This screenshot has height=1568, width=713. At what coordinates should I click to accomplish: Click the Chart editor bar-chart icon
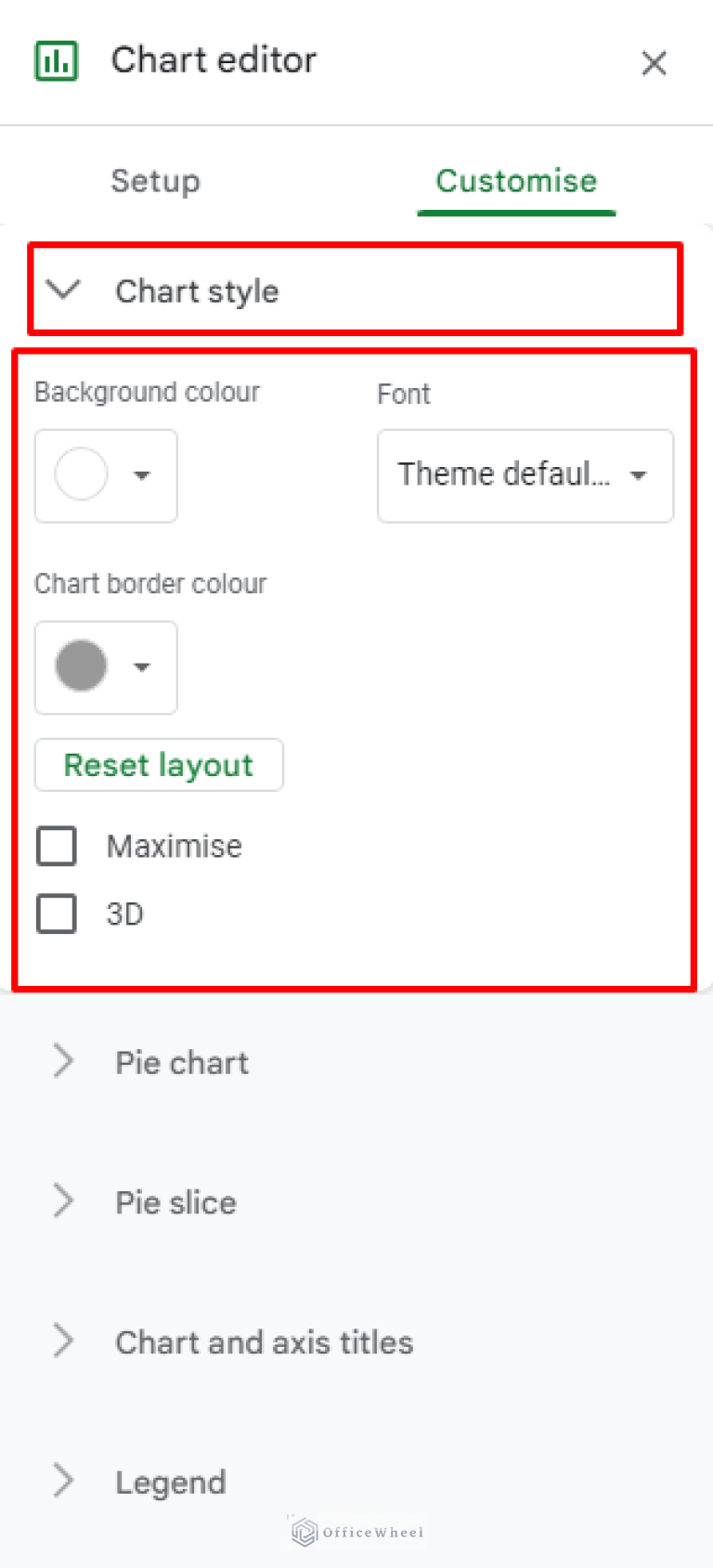point(57,60)
